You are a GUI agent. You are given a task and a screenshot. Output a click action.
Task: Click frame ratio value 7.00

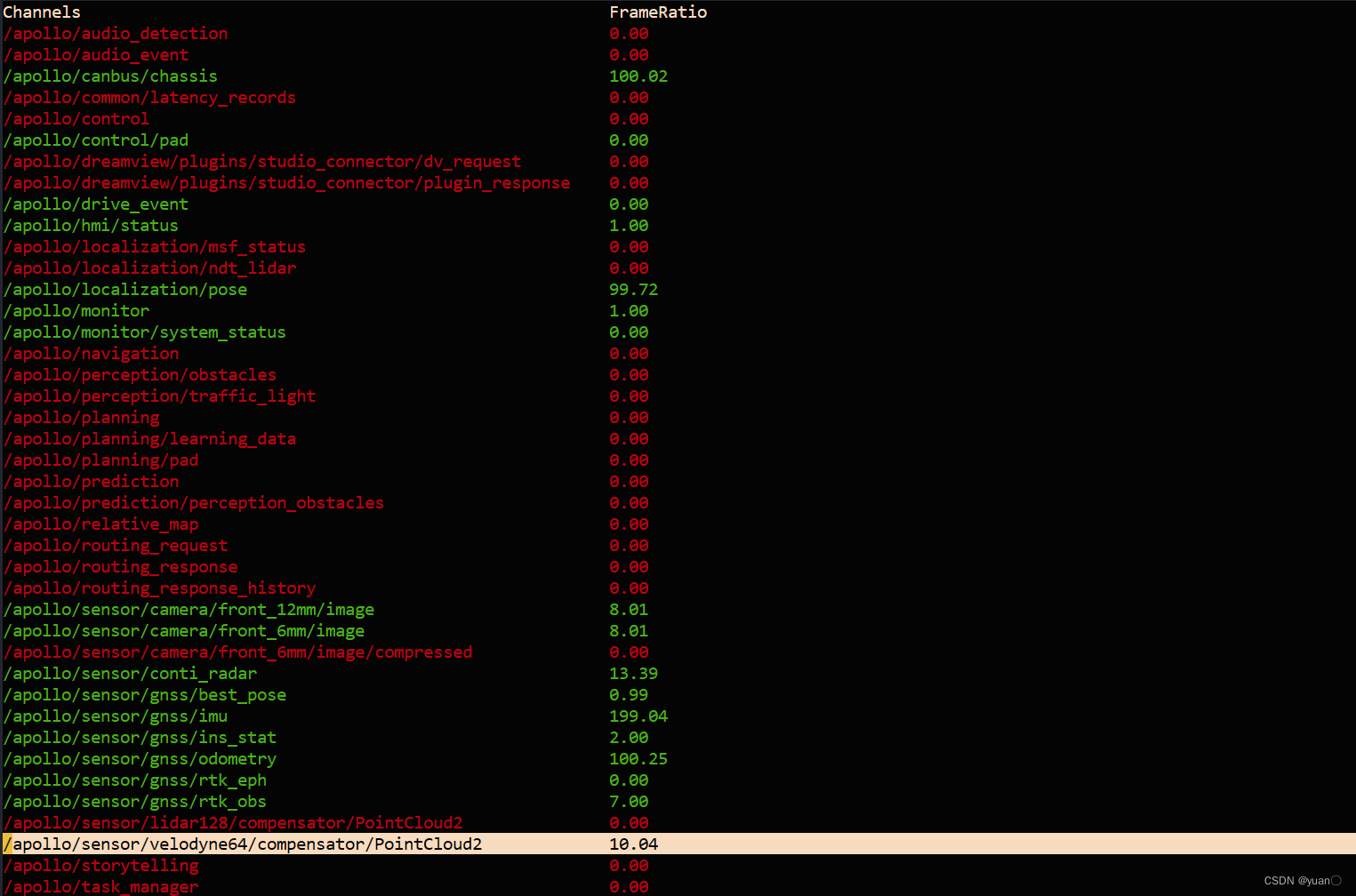pos(629,802)
